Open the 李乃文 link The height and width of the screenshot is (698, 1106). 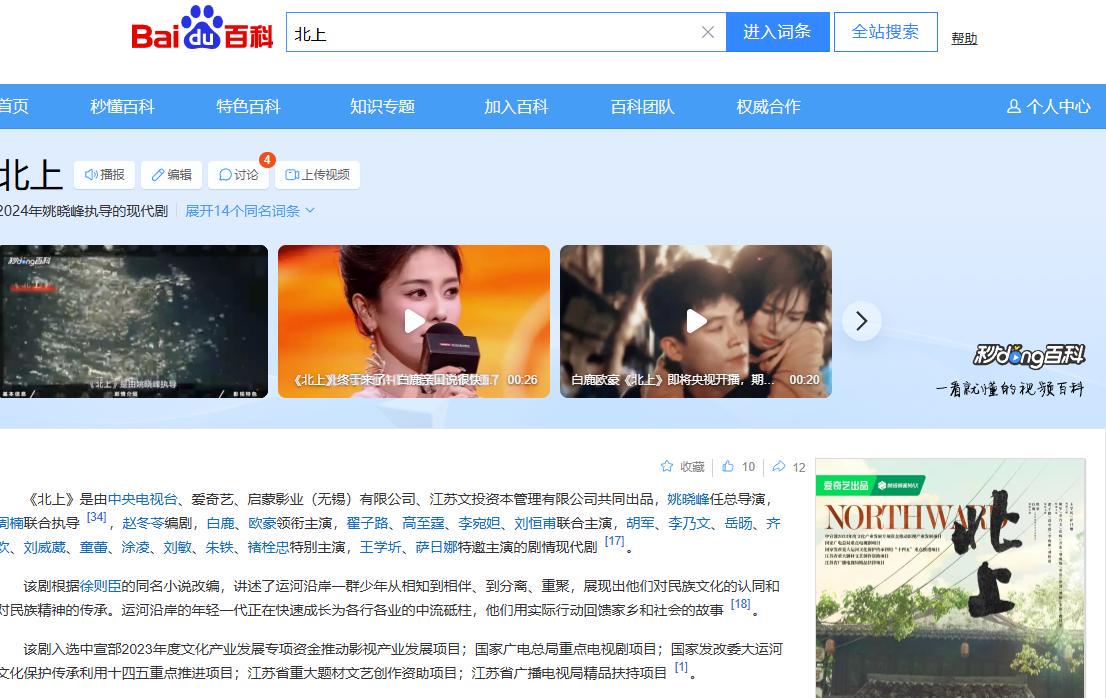pyautogui.click(x=690, y=523)
